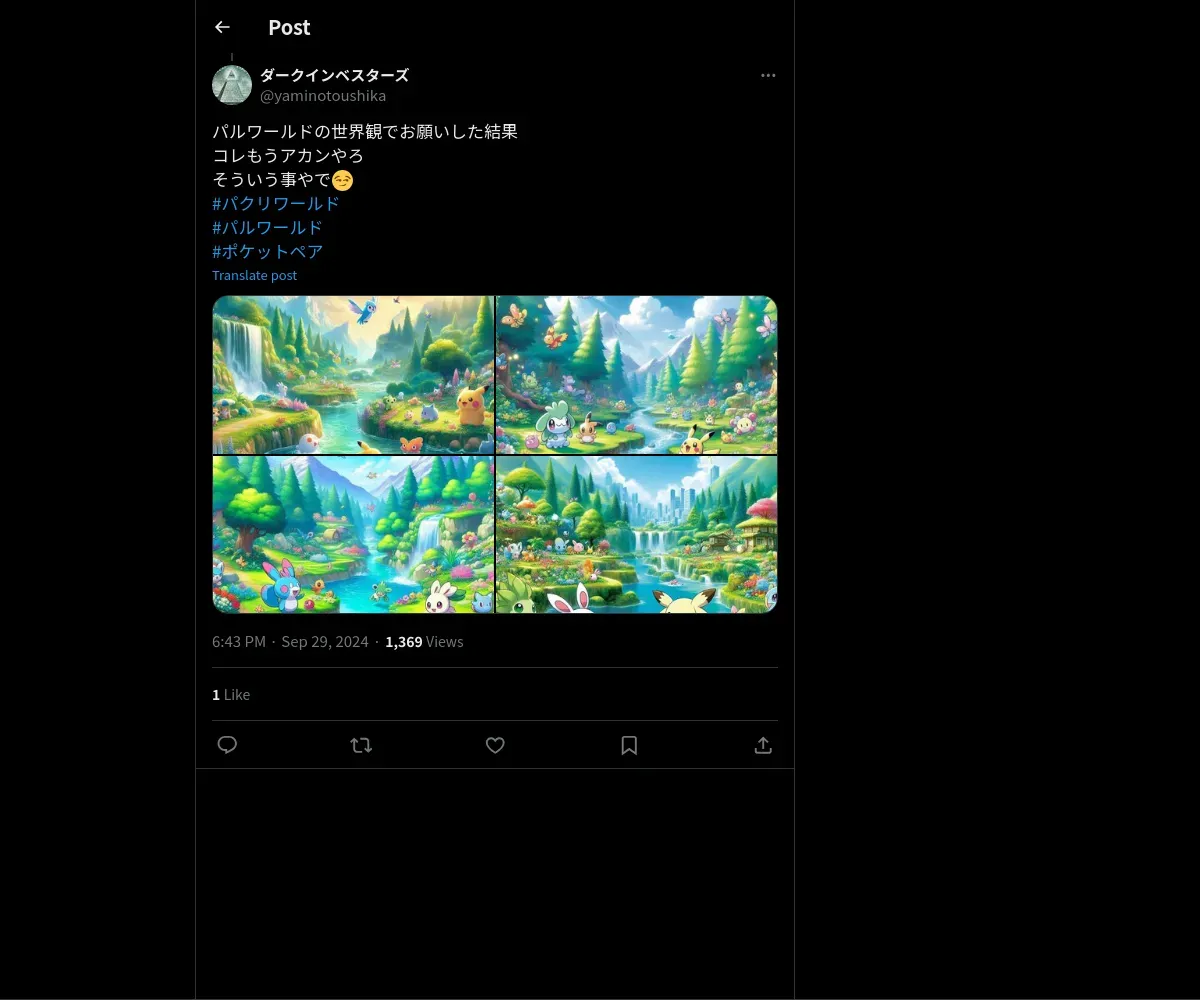Image resolution: width=1200 pixels, height=1000 pixels.
Task: Open the @yaminotoushika handle link
Action: [323, 96]
